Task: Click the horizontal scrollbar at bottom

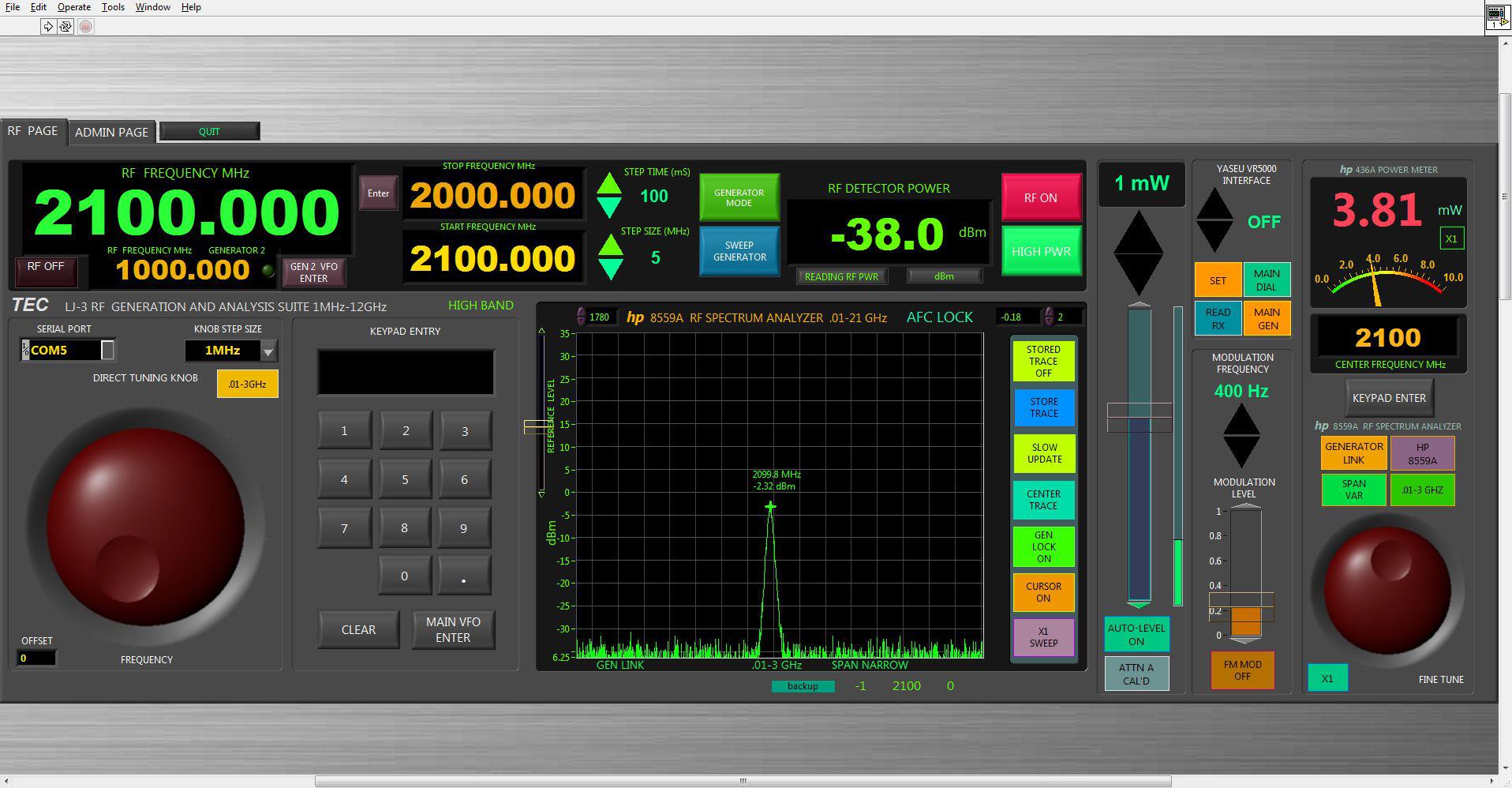Action: (743, 781)
